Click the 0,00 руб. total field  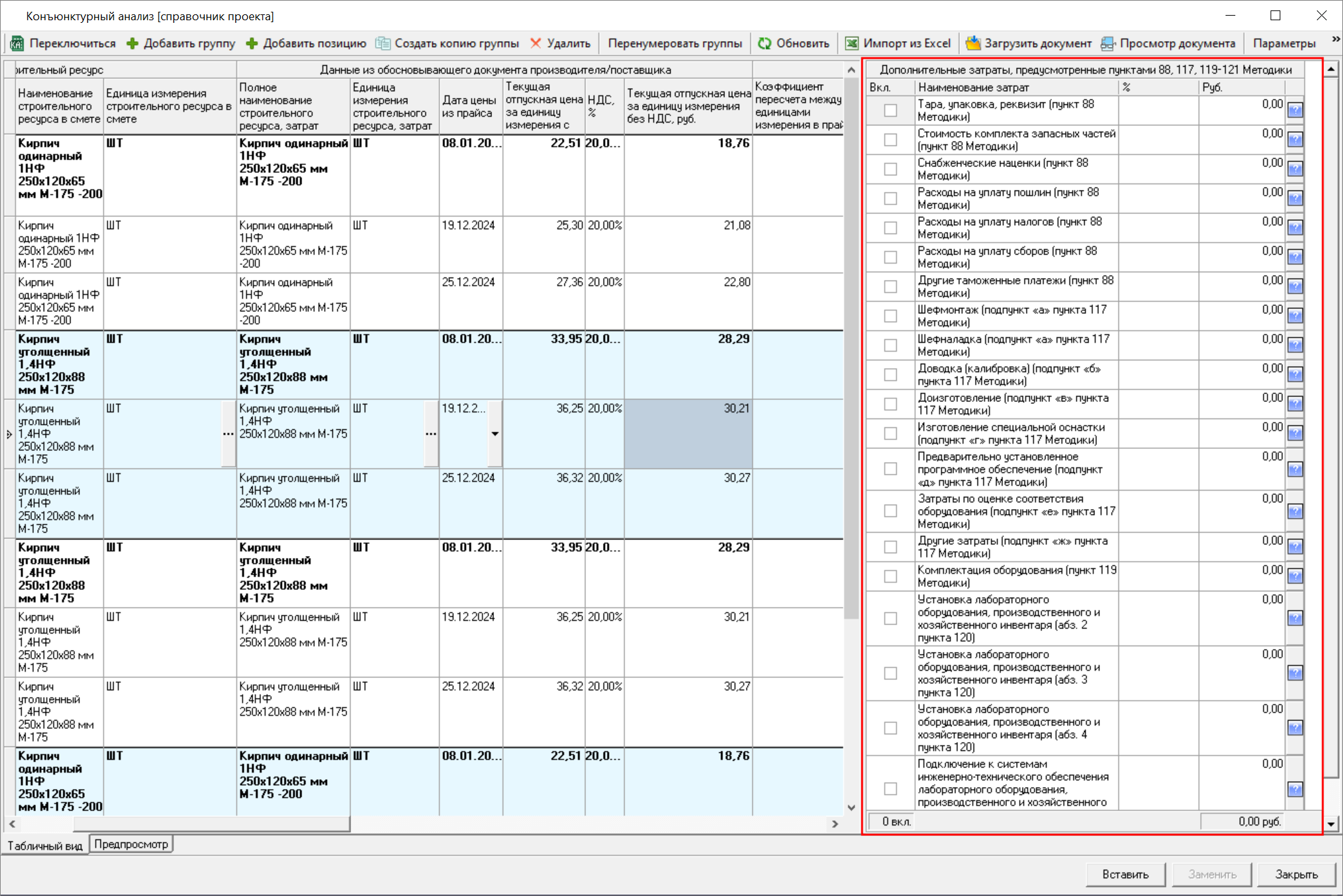point(1242,822)
